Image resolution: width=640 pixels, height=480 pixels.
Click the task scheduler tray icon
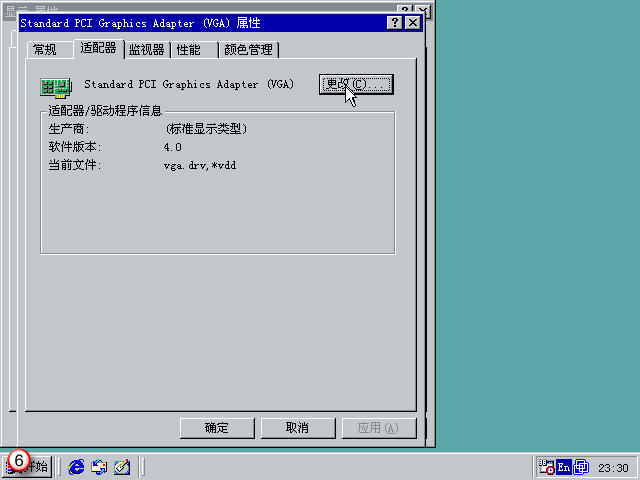(546, 467)
